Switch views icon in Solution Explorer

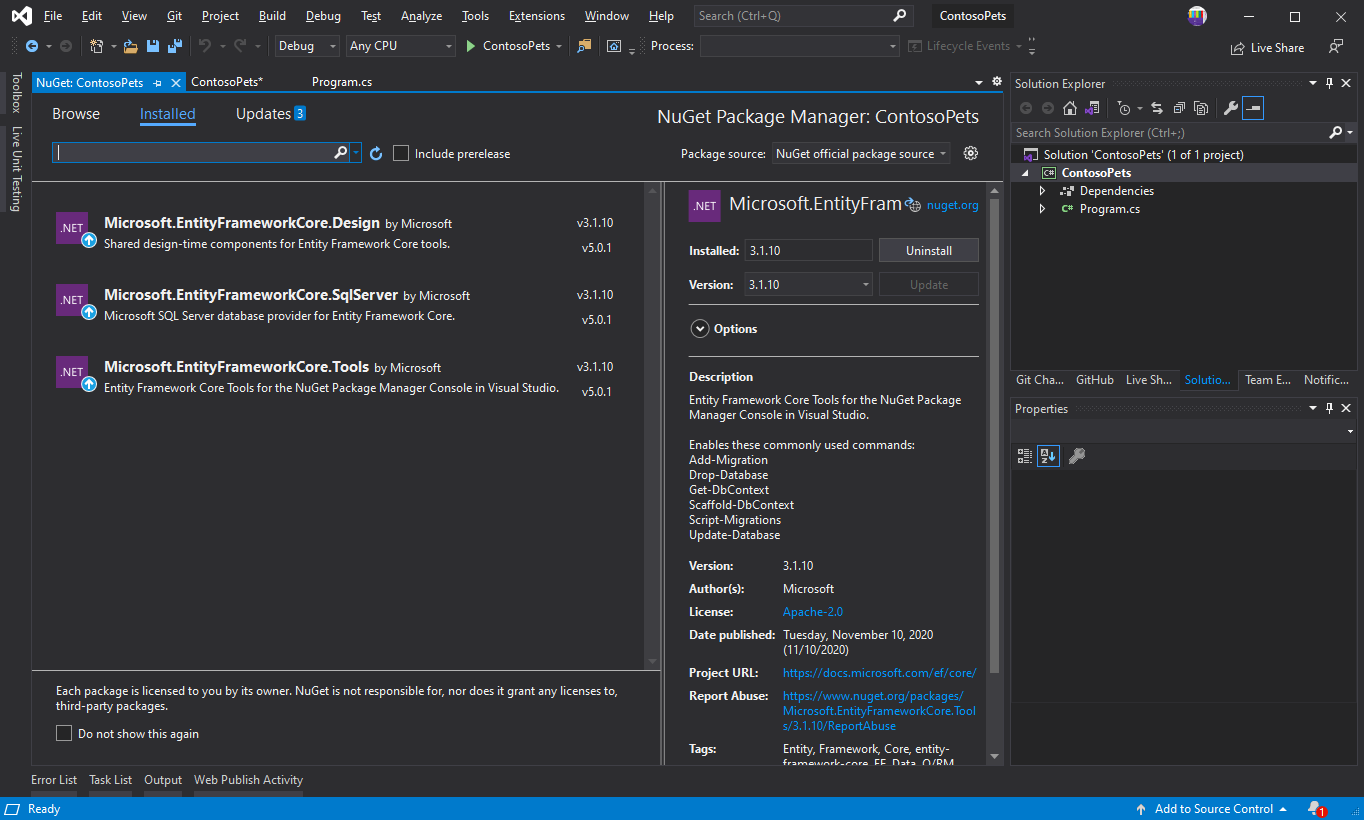coord(1093,108)
